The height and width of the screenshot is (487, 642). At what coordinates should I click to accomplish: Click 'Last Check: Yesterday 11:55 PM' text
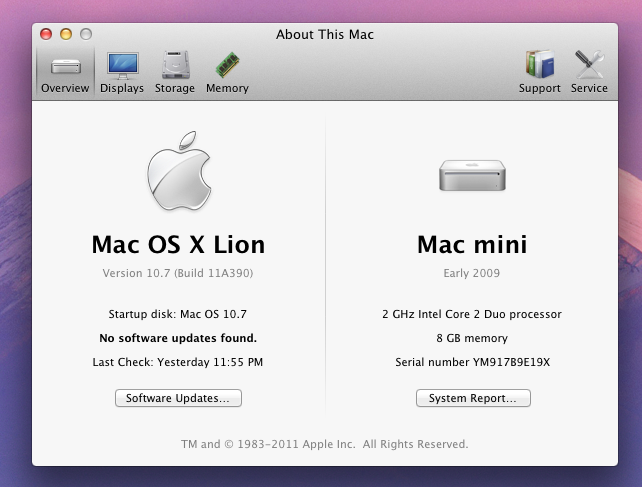point(178,362)
